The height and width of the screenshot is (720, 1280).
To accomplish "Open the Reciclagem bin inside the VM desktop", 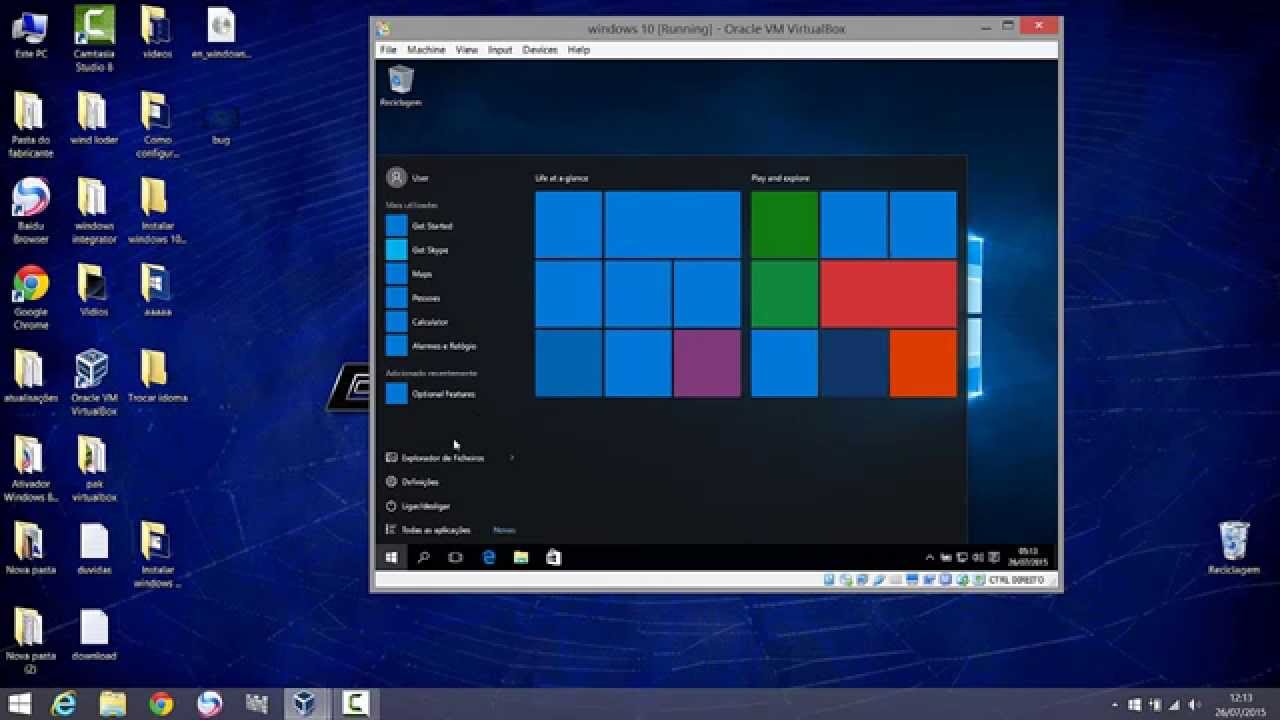I will (401, 86).
